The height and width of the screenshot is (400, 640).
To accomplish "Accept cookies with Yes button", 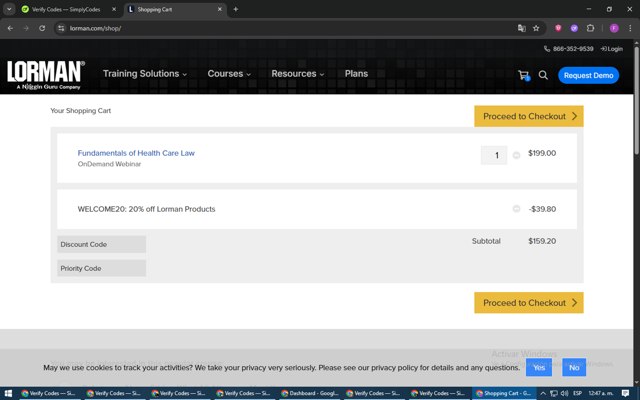I will (539, 367).
